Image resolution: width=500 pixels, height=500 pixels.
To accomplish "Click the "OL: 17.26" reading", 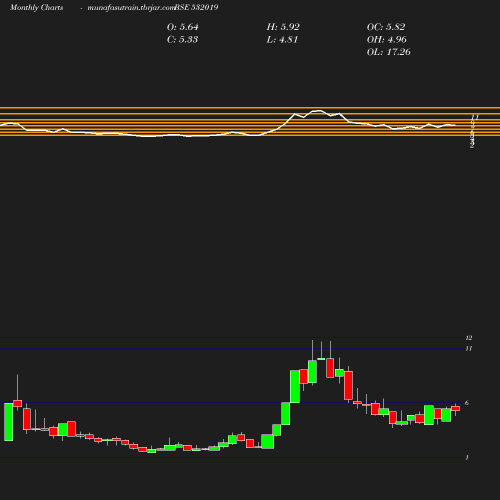I will [x=389, y=52].
